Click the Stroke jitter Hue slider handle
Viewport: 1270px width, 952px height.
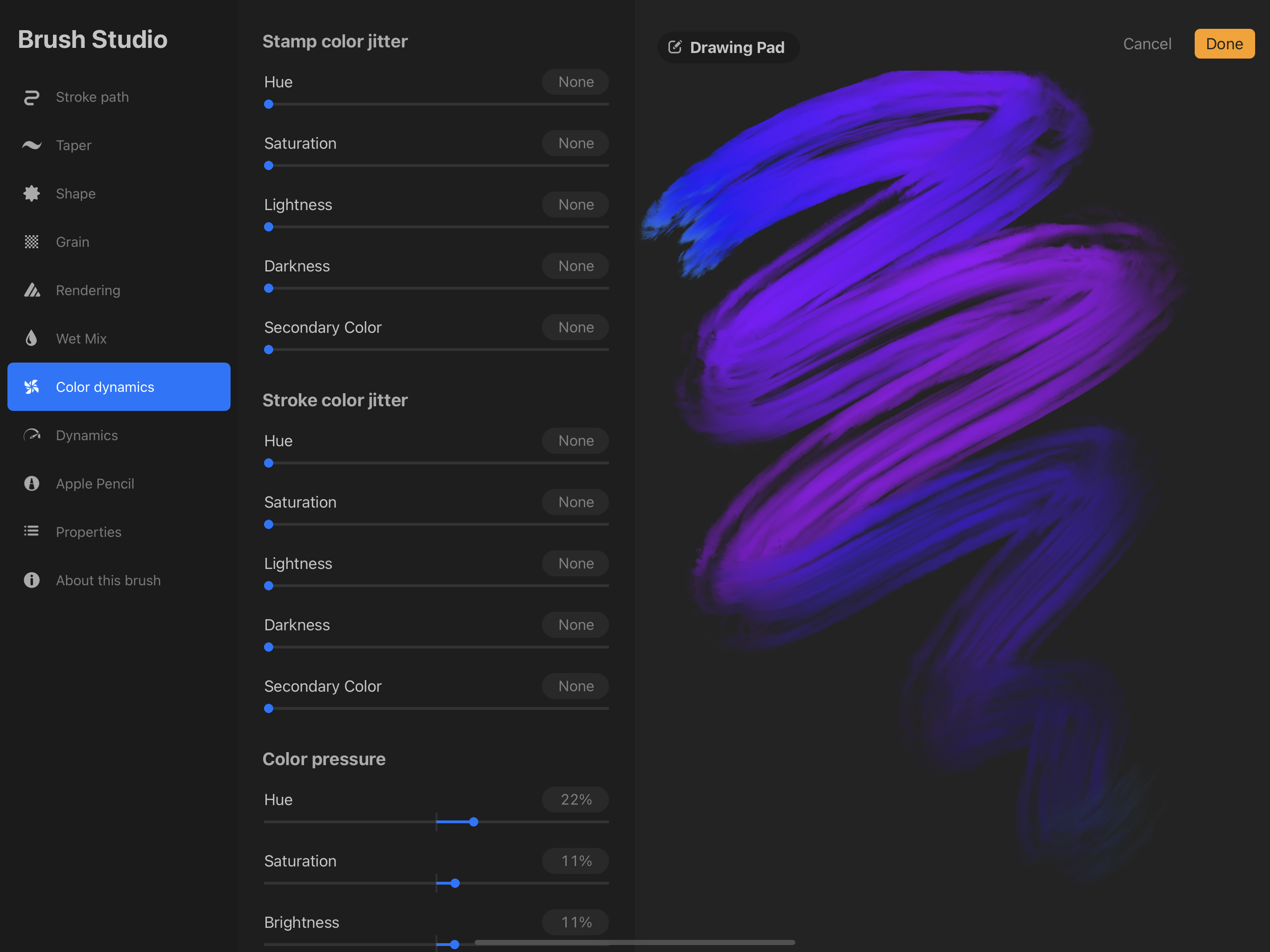coord(269,463)
